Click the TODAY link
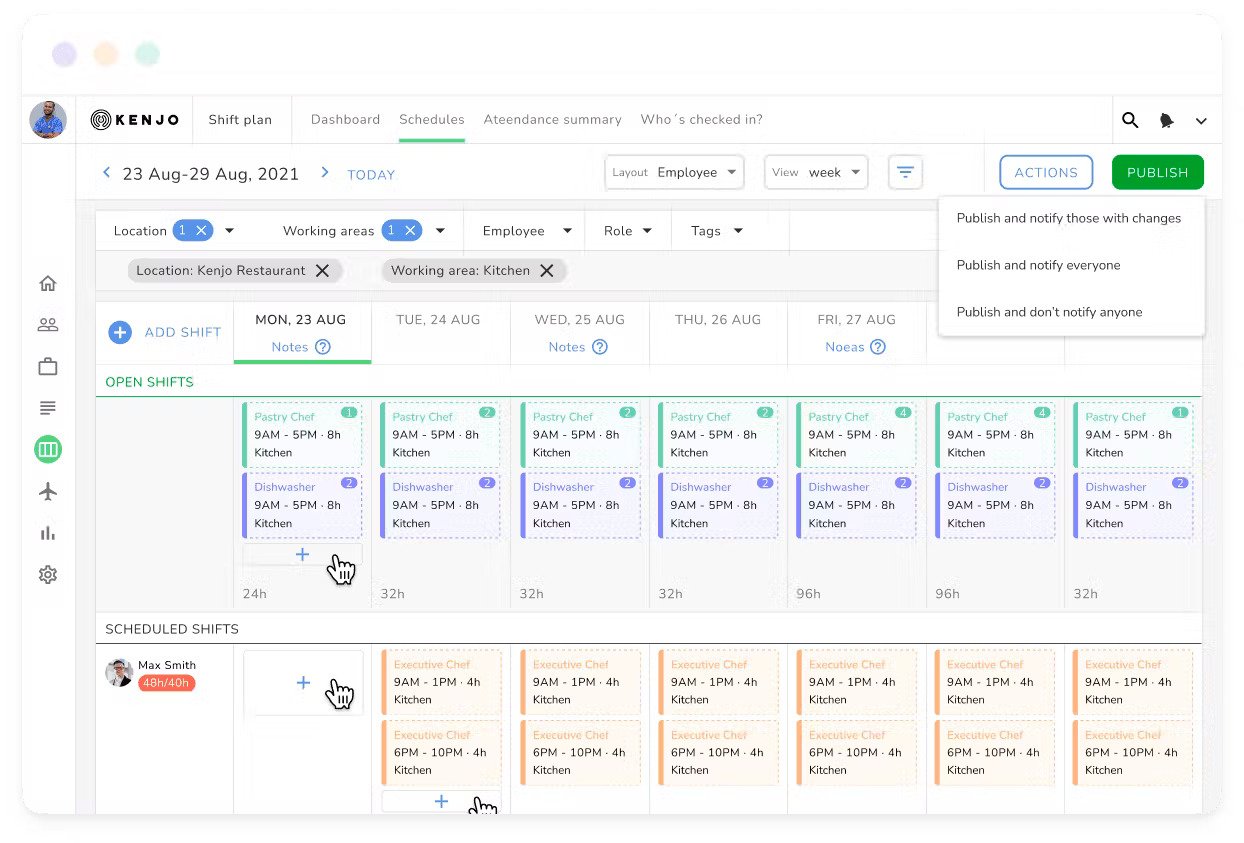The width and height of the screenshot is (1244, 843). pos(371,175)
